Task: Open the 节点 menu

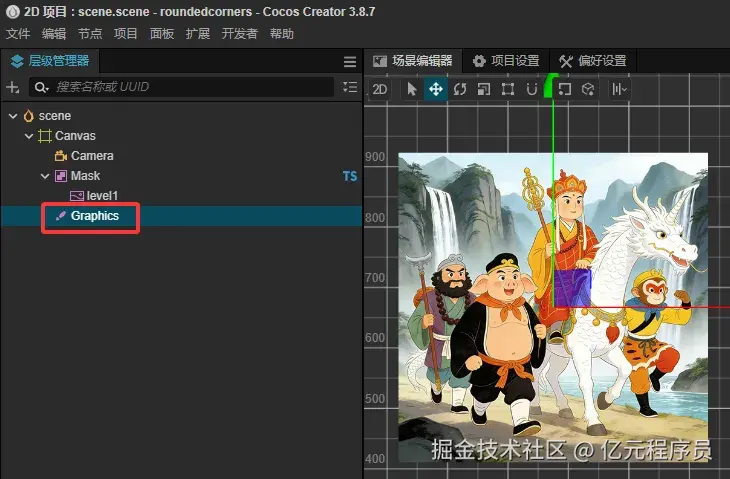Action: [90, 34]
